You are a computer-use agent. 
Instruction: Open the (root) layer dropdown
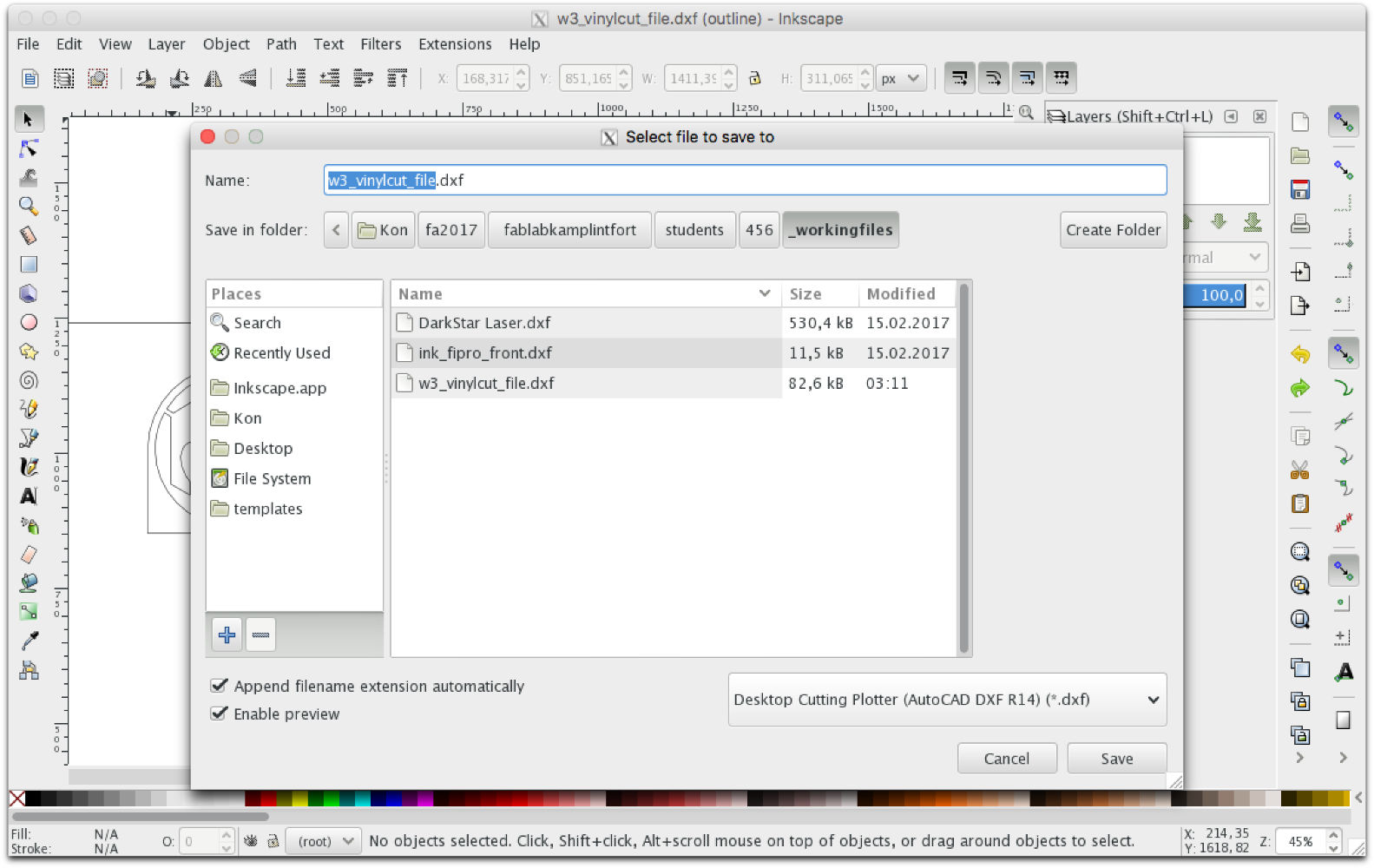322,841
